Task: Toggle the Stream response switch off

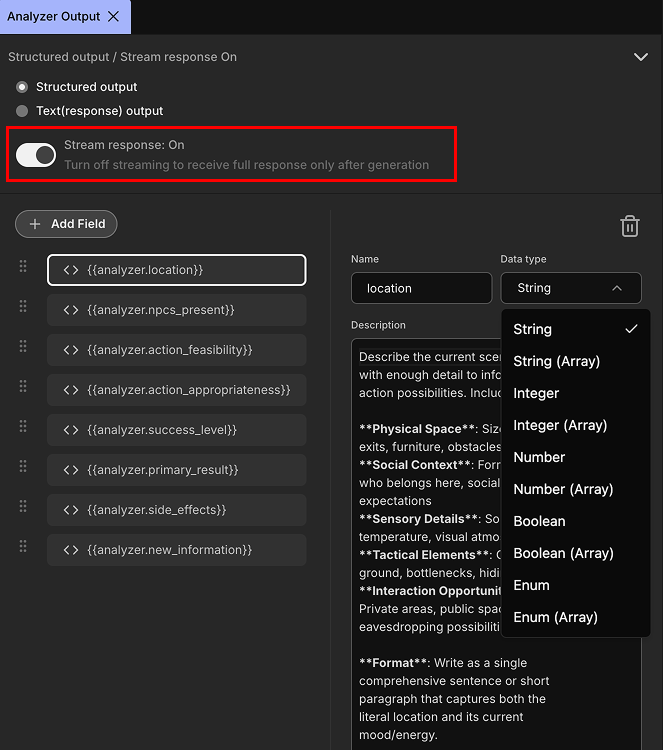Action: [36, 155]
